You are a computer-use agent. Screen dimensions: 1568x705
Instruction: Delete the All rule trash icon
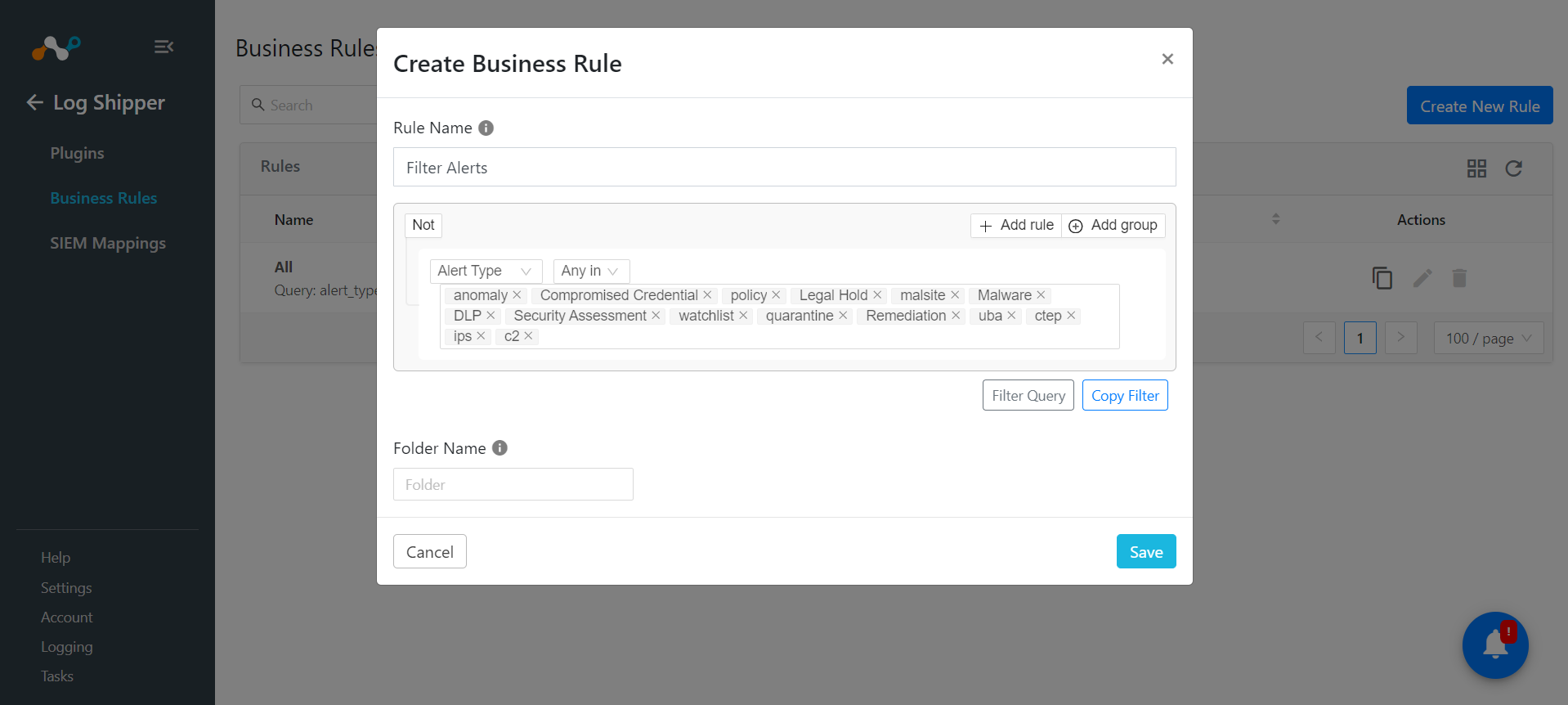(1459, 278)
